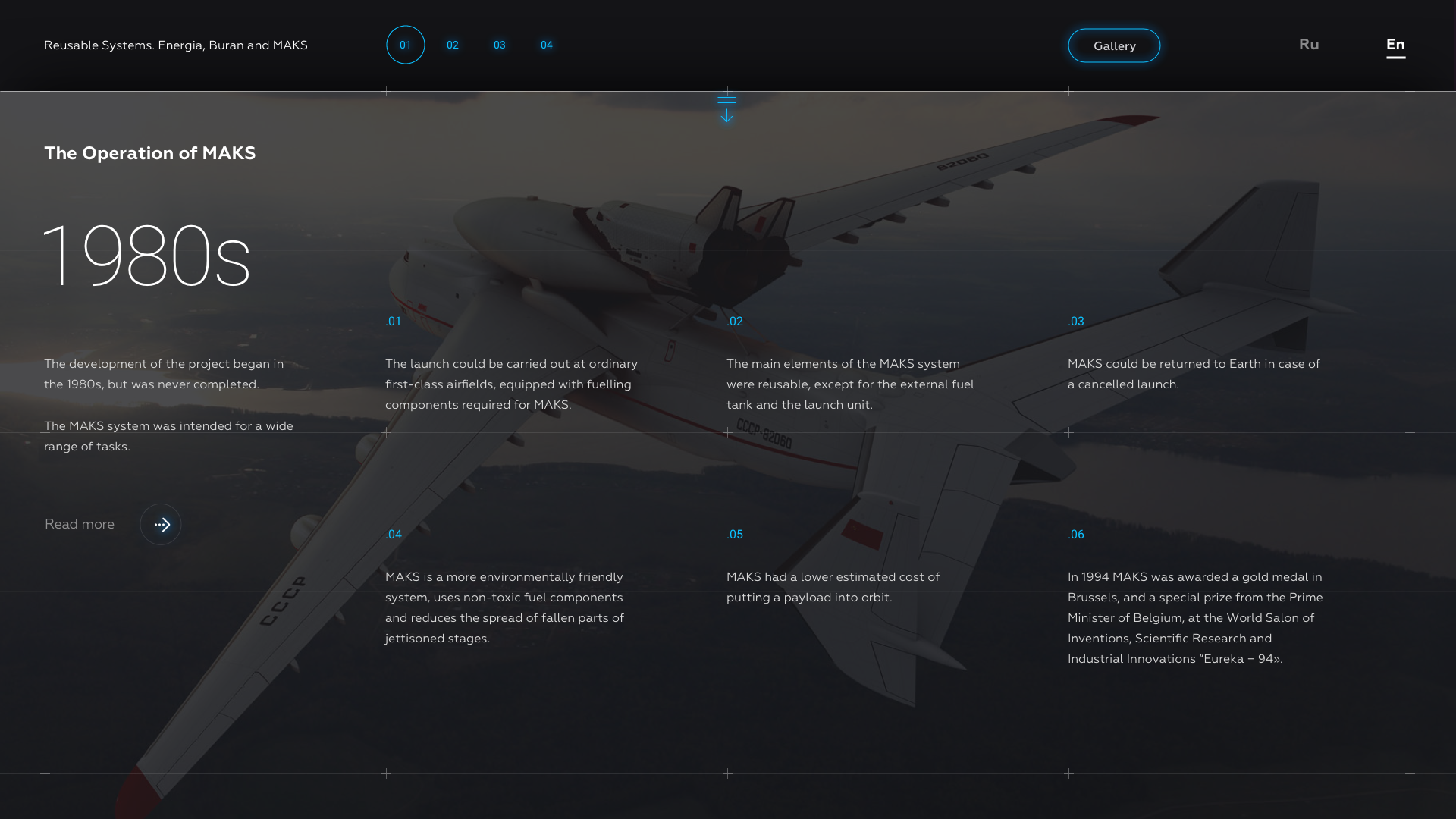The height and width of the screenshot is (819, 1456).
Task: Open the Gallery
Action: coord(1114,45)
